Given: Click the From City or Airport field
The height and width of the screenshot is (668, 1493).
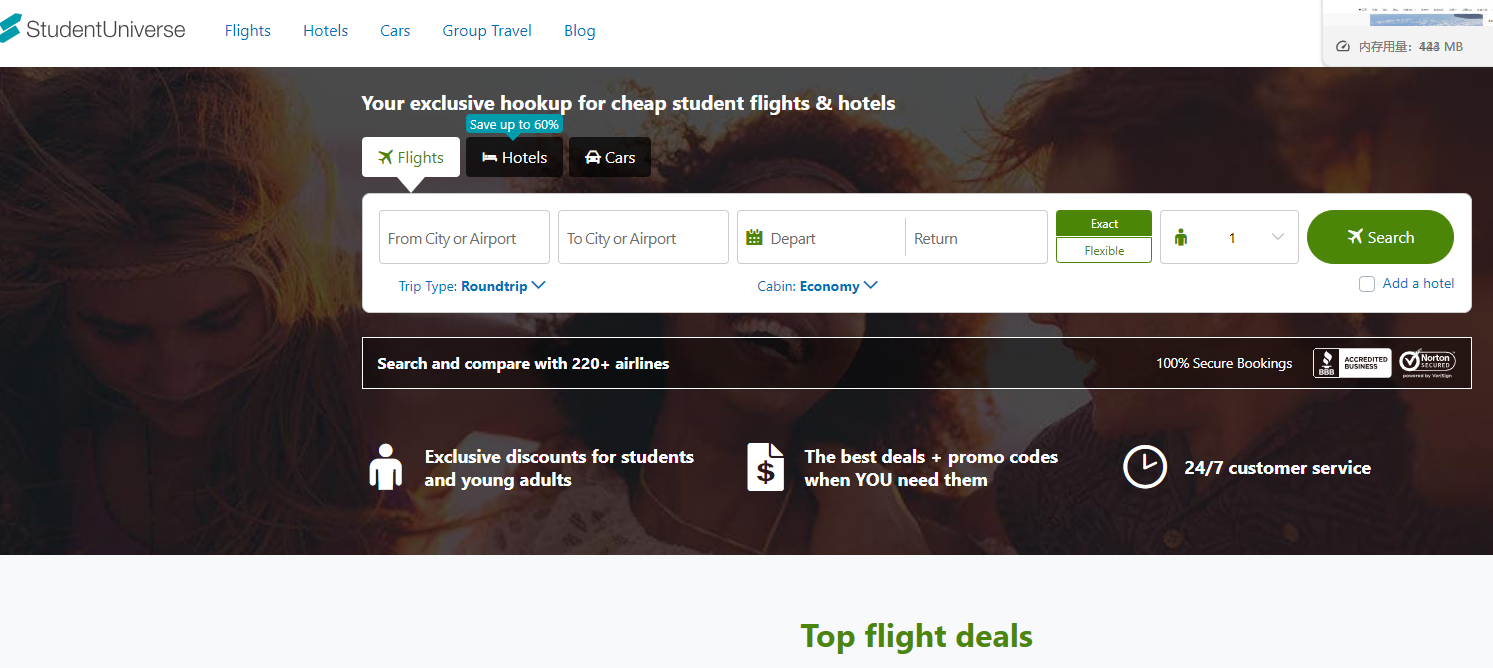Looking at the screenshot, I should click(464, 238).
